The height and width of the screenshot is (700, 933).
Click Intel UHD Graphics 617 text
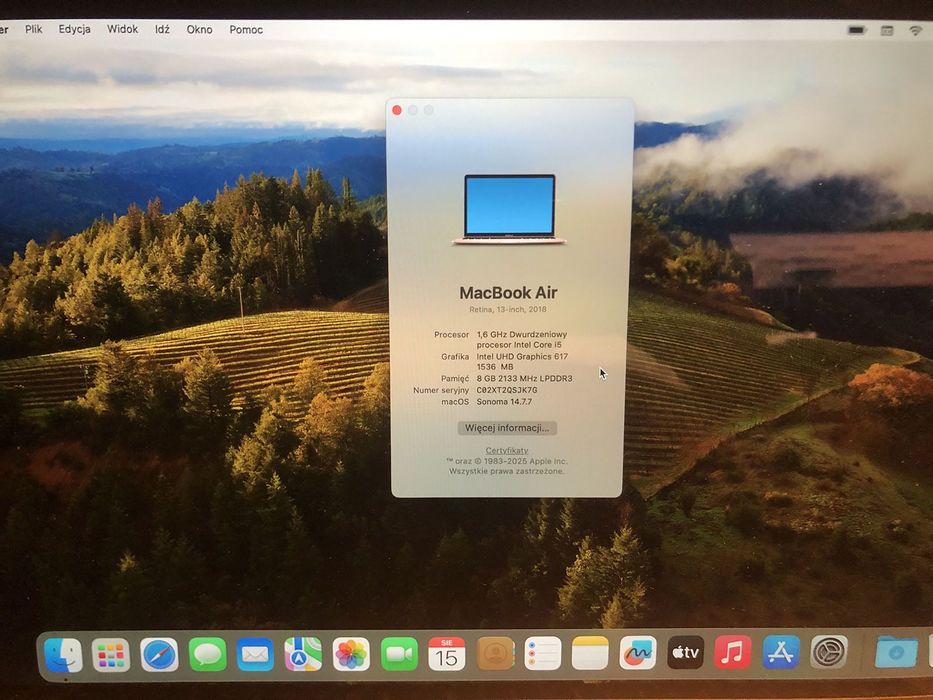pyautogui.click(x=522, y=357)
